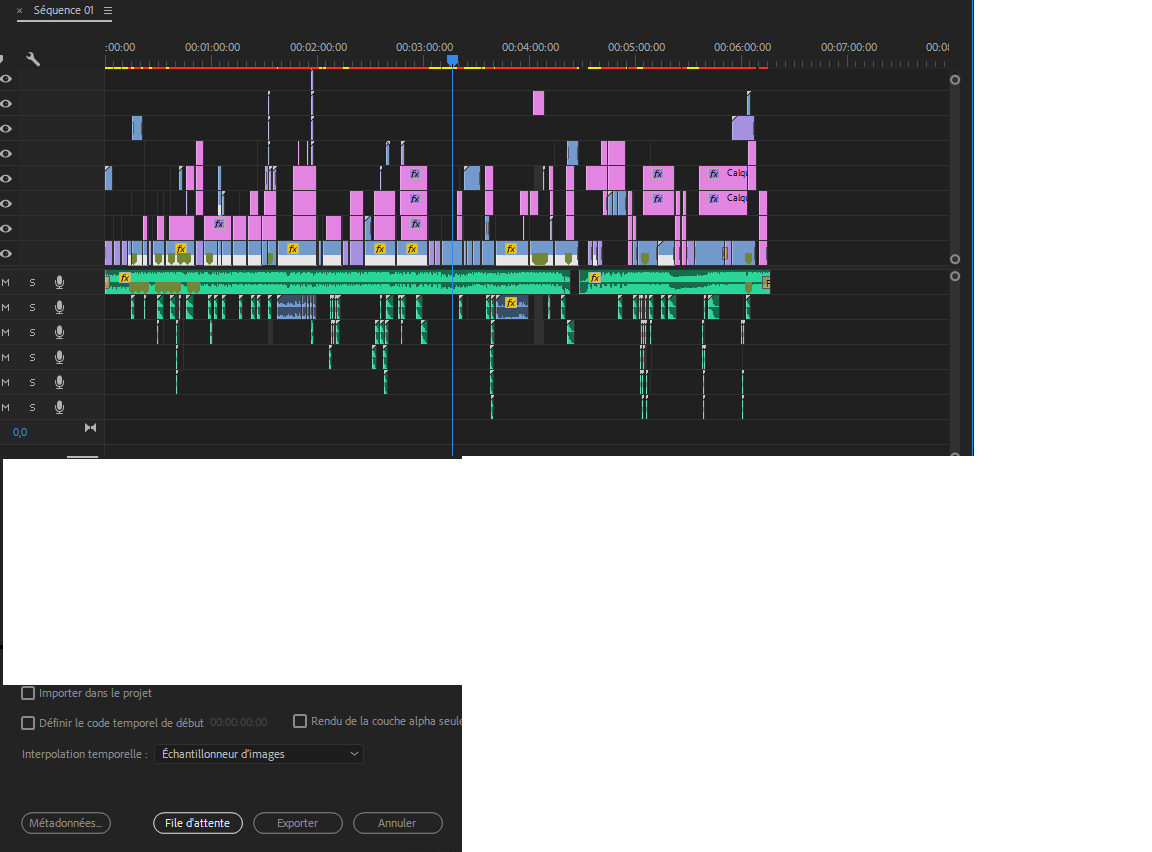Click the voice-over microphone on first audio track
The height and width of the screenshot is (852, 1152).
60,283
